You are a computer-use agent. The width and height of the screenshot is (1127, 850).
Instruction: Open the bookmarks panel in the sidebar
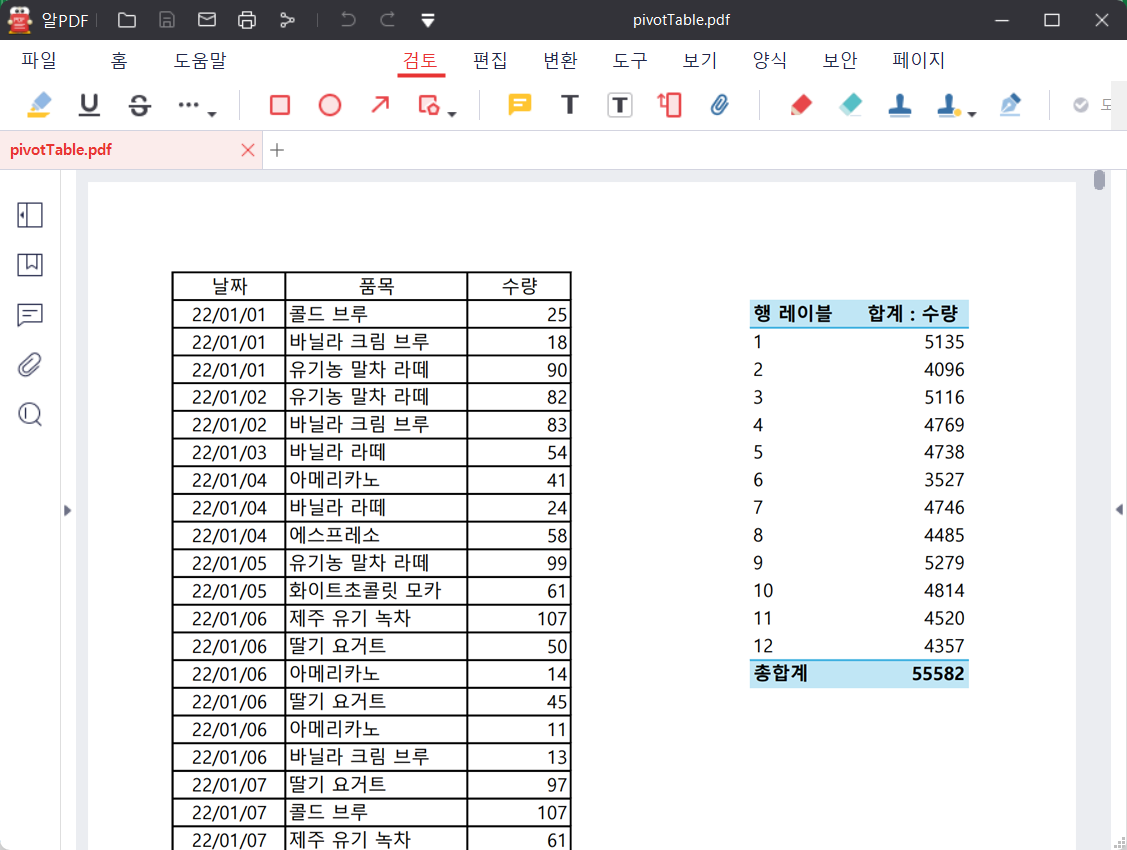[30, 265]
